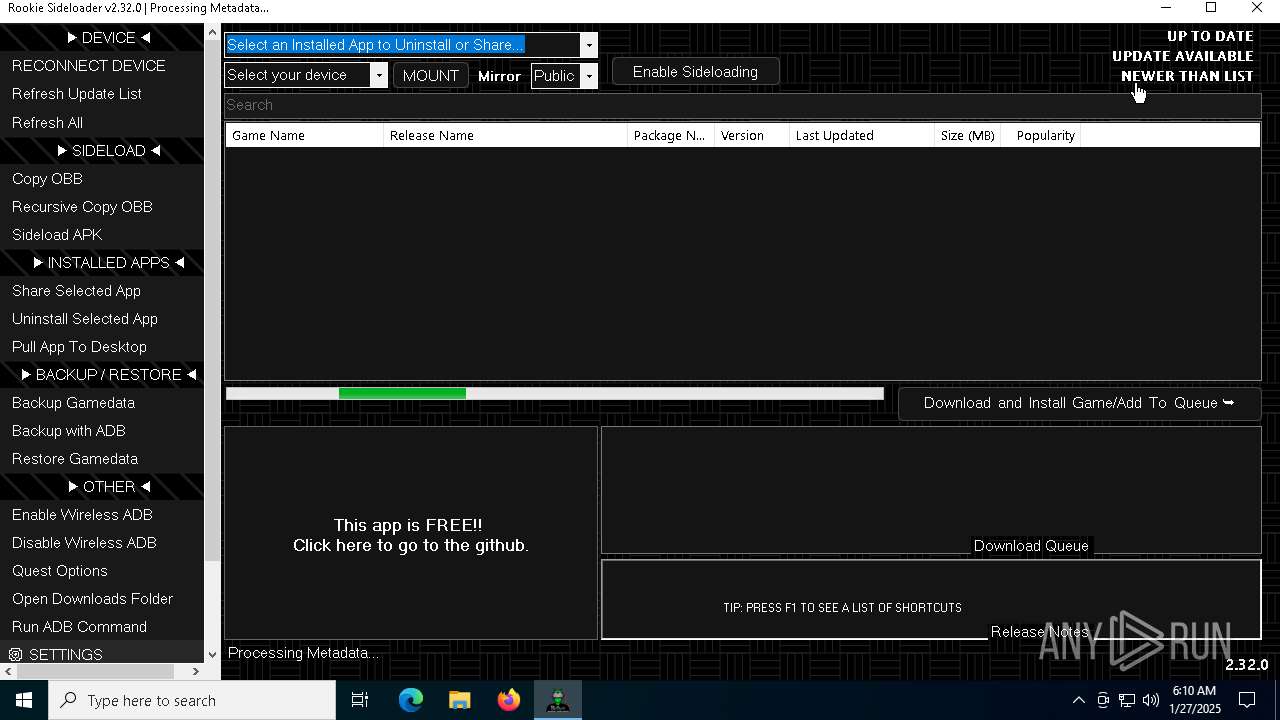Sort by Package Name column
Screen dimensions: 1280x720
point(670,135)
